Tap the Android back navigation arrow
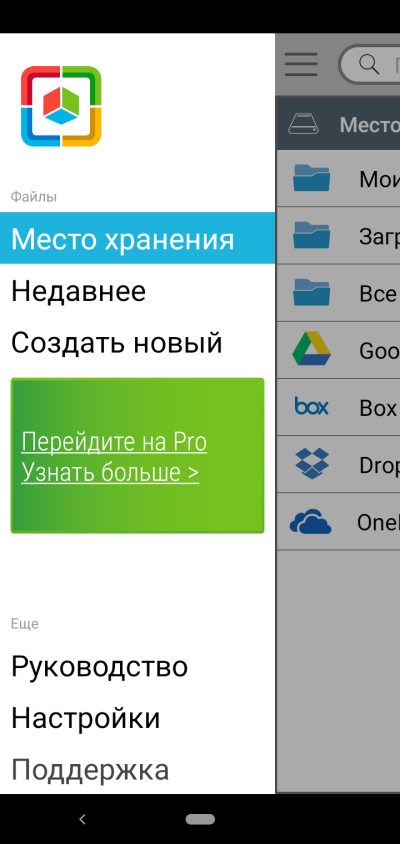The image size is (400, 844). [x=82, y=819]
